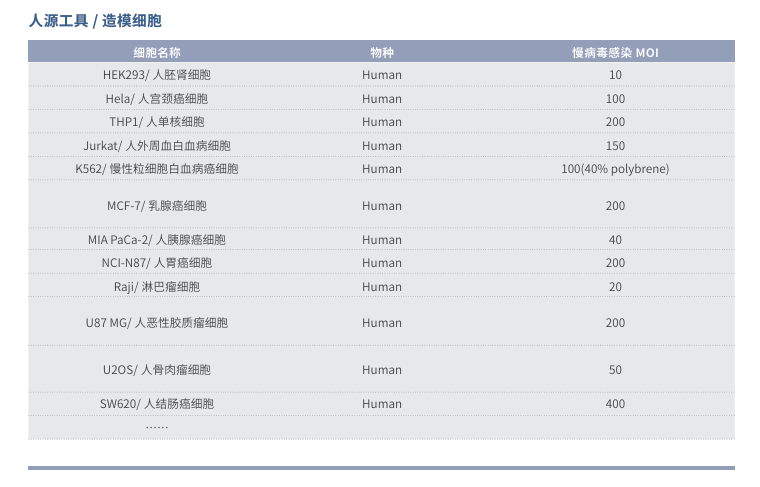This screenshot has height=487, width=760.
Task: Click the 人源工具 / 造模细胞 section title
Action: pyautogui.click(x=95, y=20)
